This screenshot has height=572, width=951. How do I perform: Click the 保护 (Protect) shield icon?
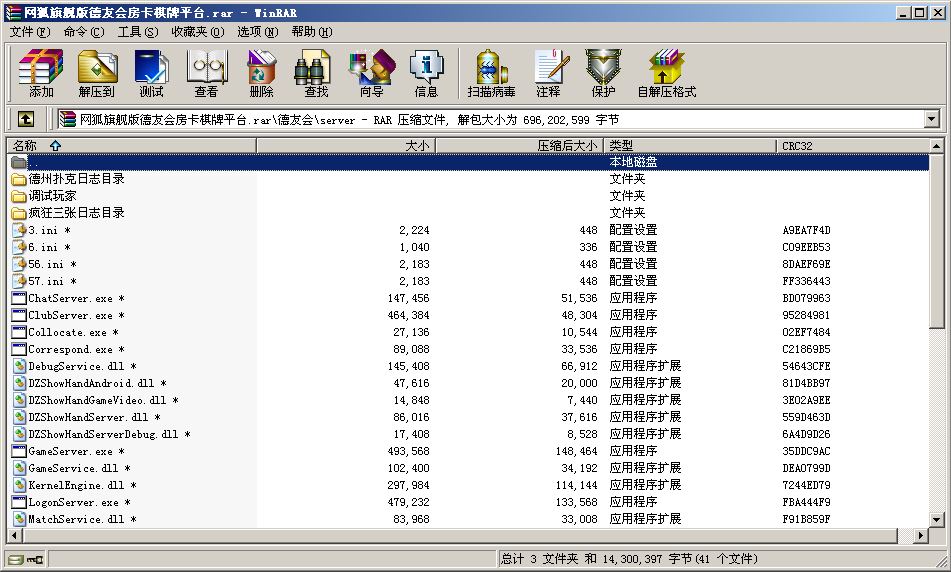tap(603, 73)
